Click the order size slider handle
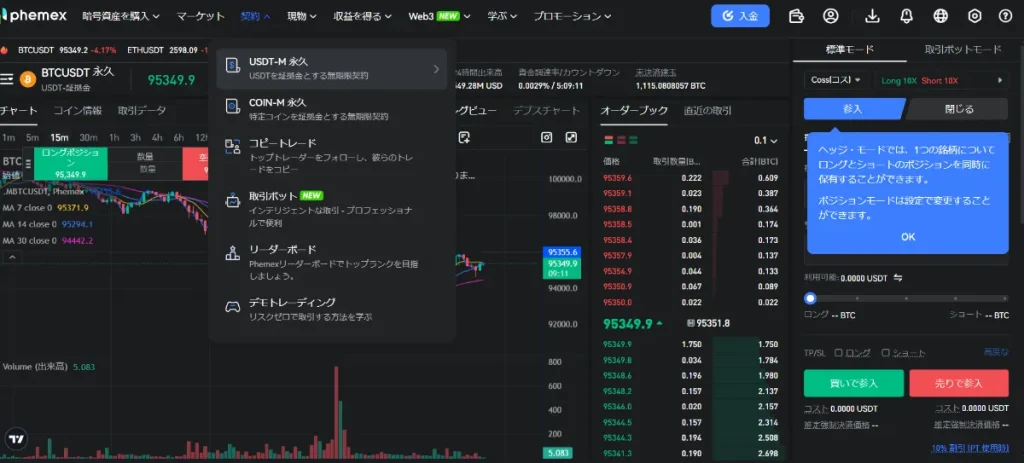The image size is (1024, 463). click(x=810, y=298)
